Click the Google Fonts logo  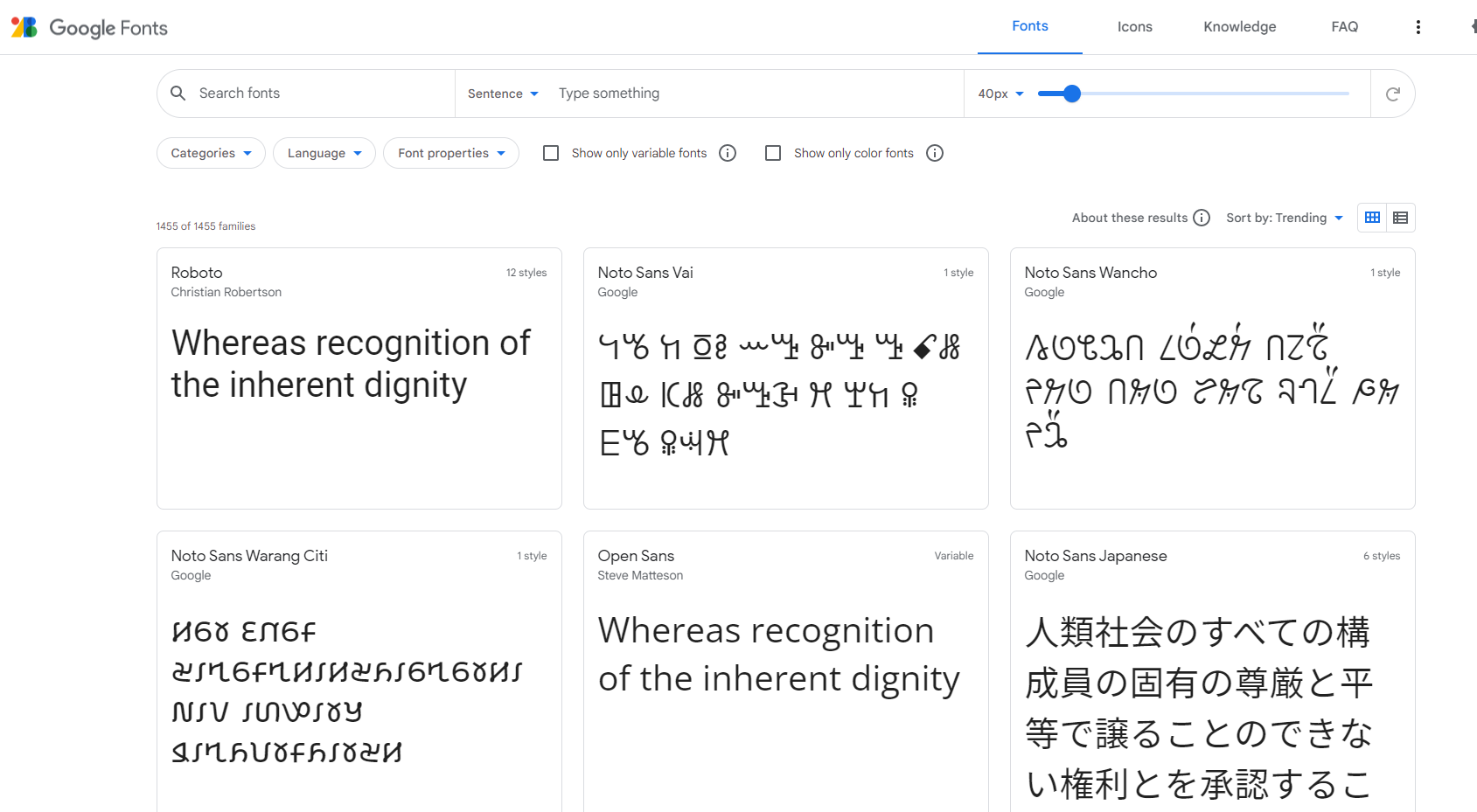tap(89, 27)
